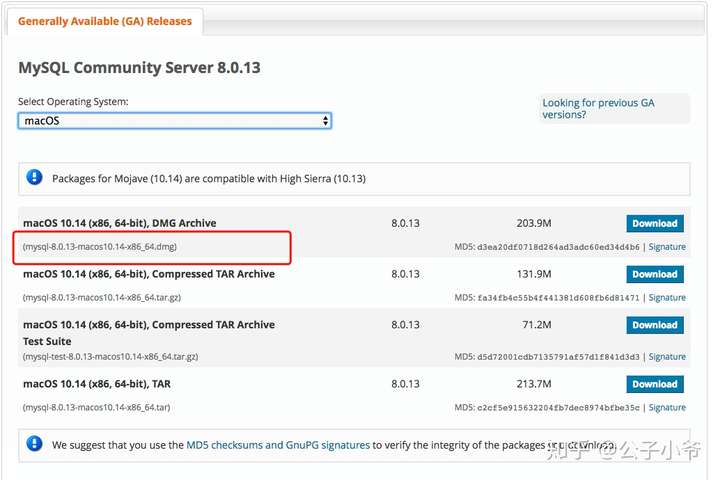Click the macOS 10.14 (x86, 64-bit), TAR title
The image size is (720, 480).
[97, 384]
